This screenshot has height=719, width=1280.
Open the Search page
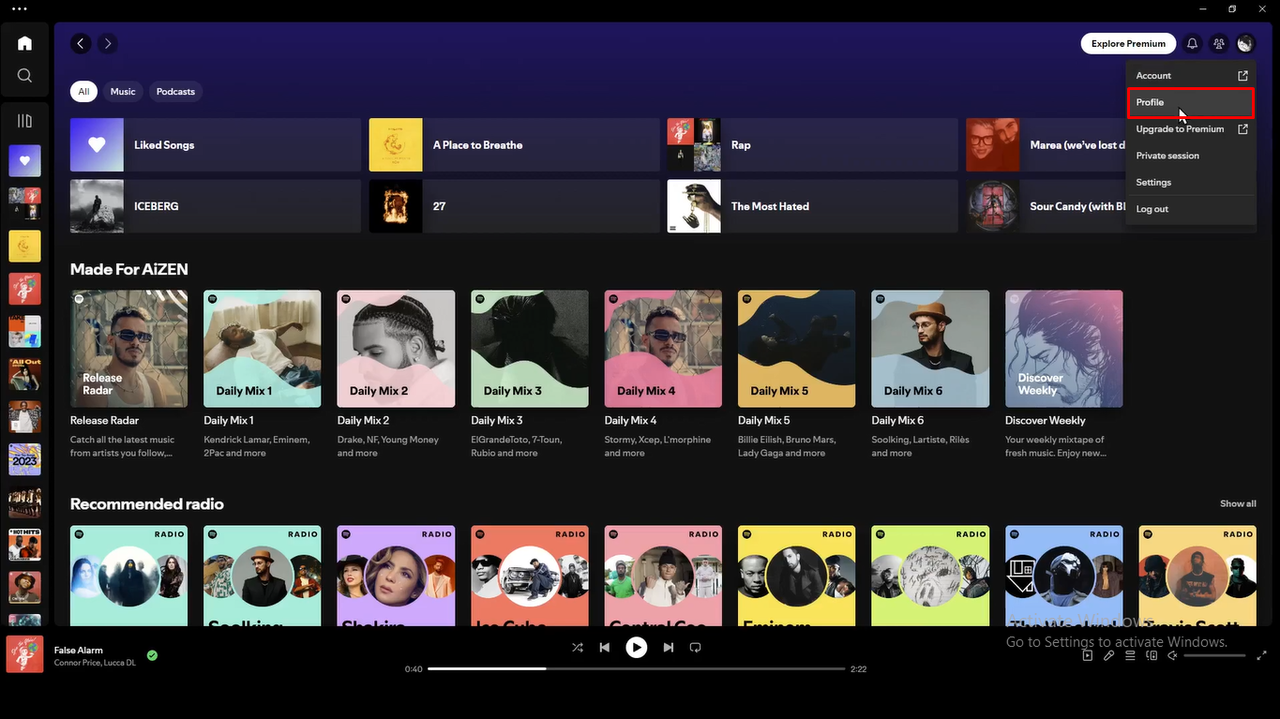point(24,75)
